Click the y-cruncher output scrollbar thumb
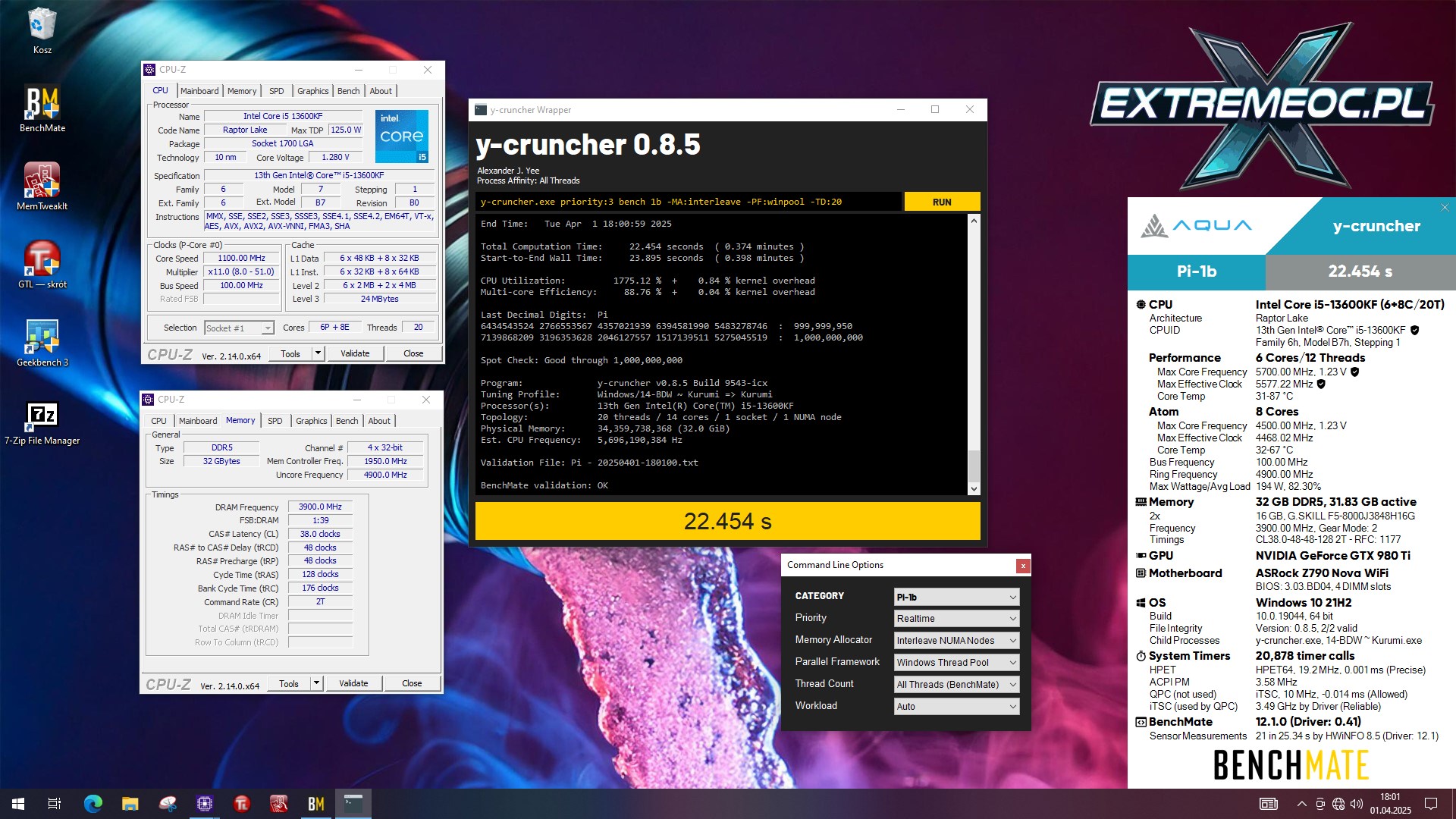 pyautogui.click(x=974, y=466)
